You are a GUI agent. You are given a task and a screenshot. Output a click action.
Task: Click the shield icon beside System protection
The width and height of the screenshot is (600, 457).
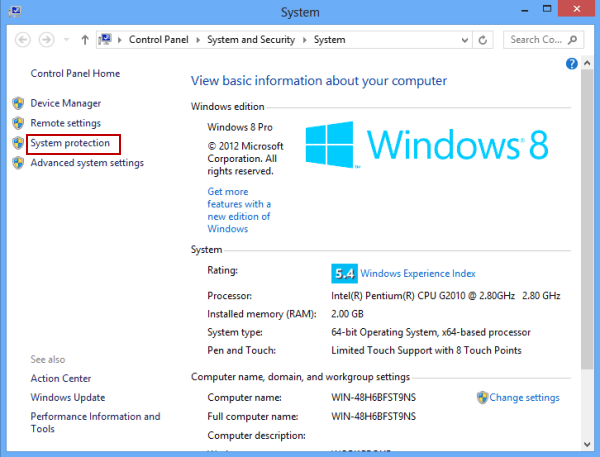[x=18, y=143]
